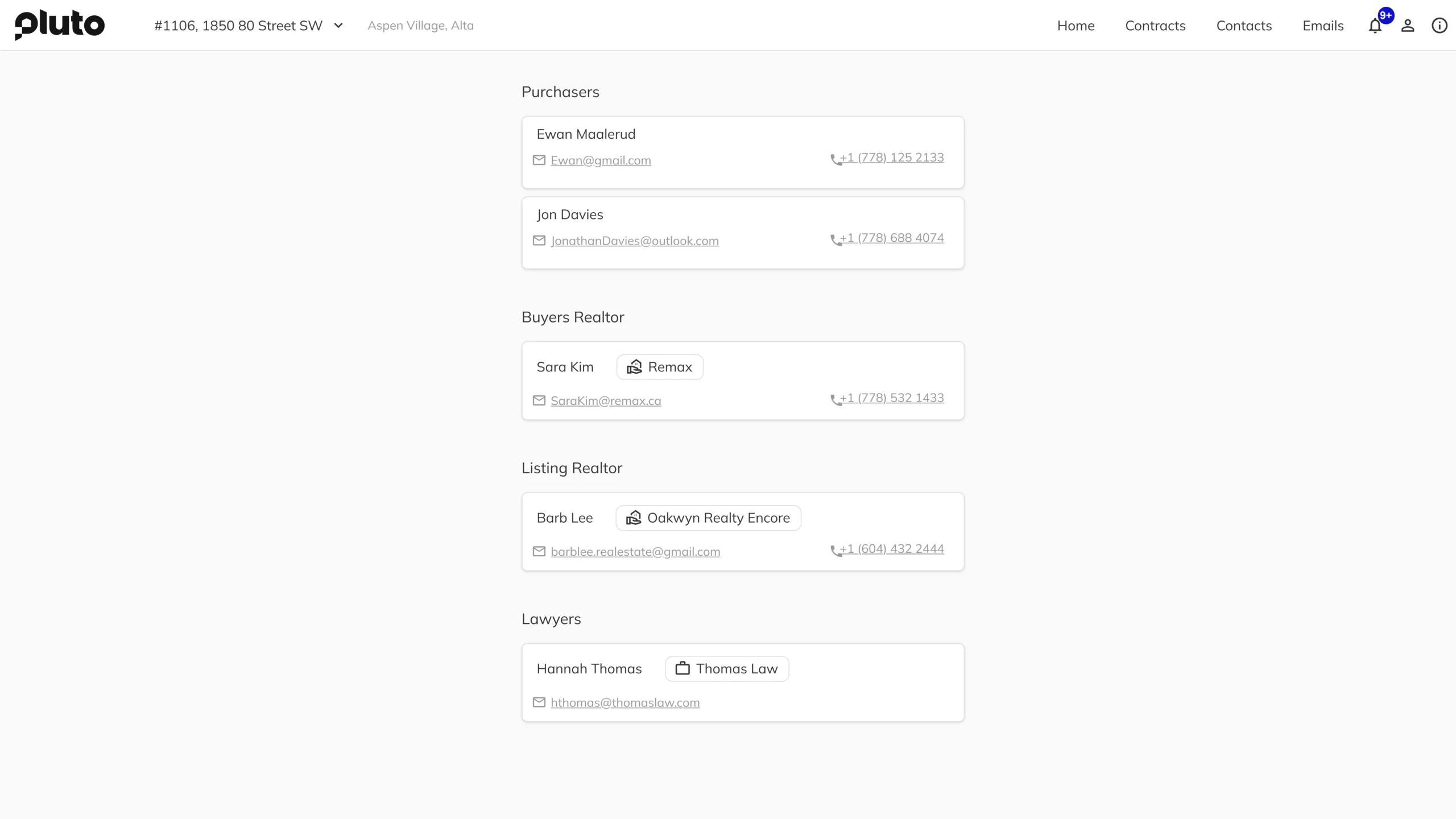This screenshot has width=1456, height=819.
Task: Open the Contracts menu item
Action: (1155, 26)
